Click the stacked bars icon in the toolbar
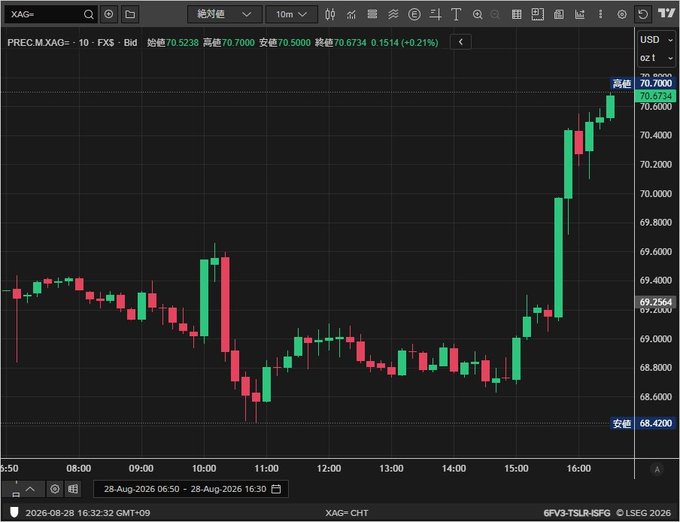The width and height of the screenshot is (680, 522). click(x=372, y=14)
